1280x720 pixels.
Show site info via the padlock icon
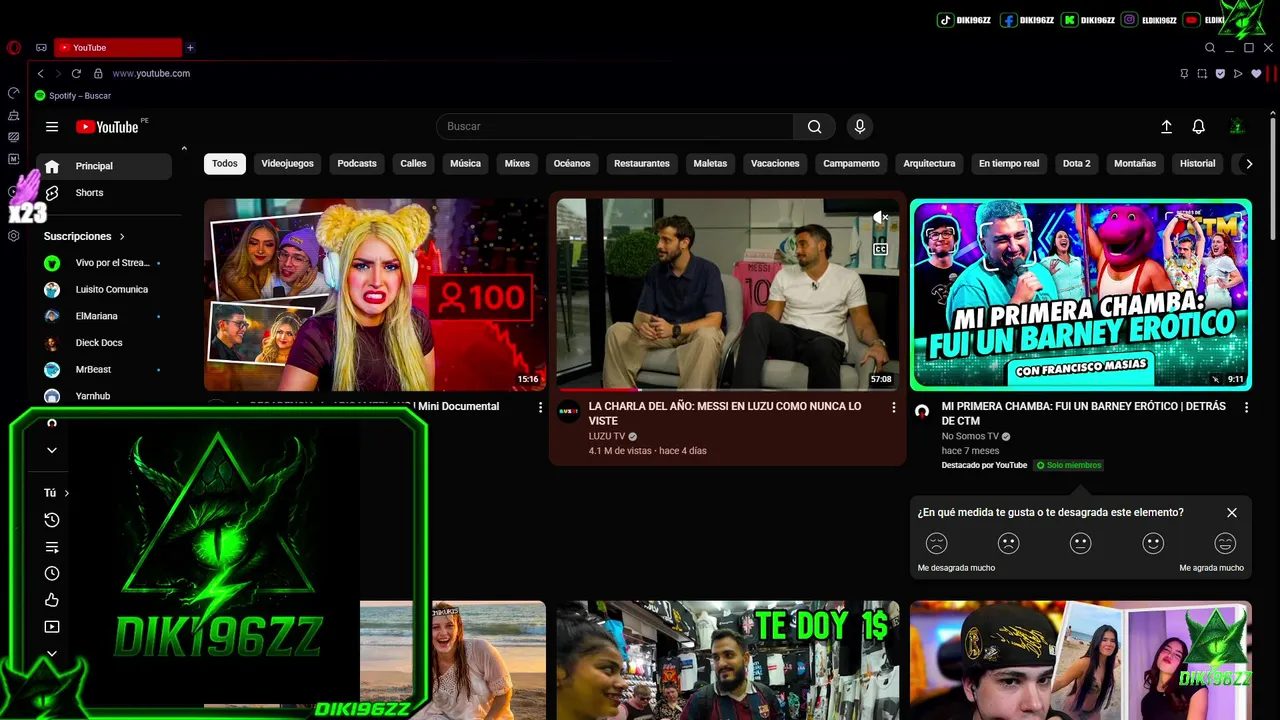point(98,73)
